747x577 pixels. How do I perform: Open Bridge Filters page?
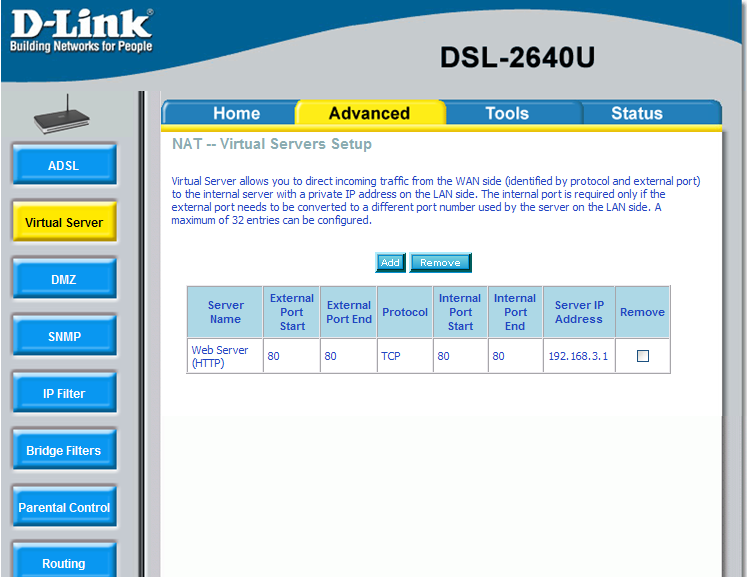coord(64,450)
